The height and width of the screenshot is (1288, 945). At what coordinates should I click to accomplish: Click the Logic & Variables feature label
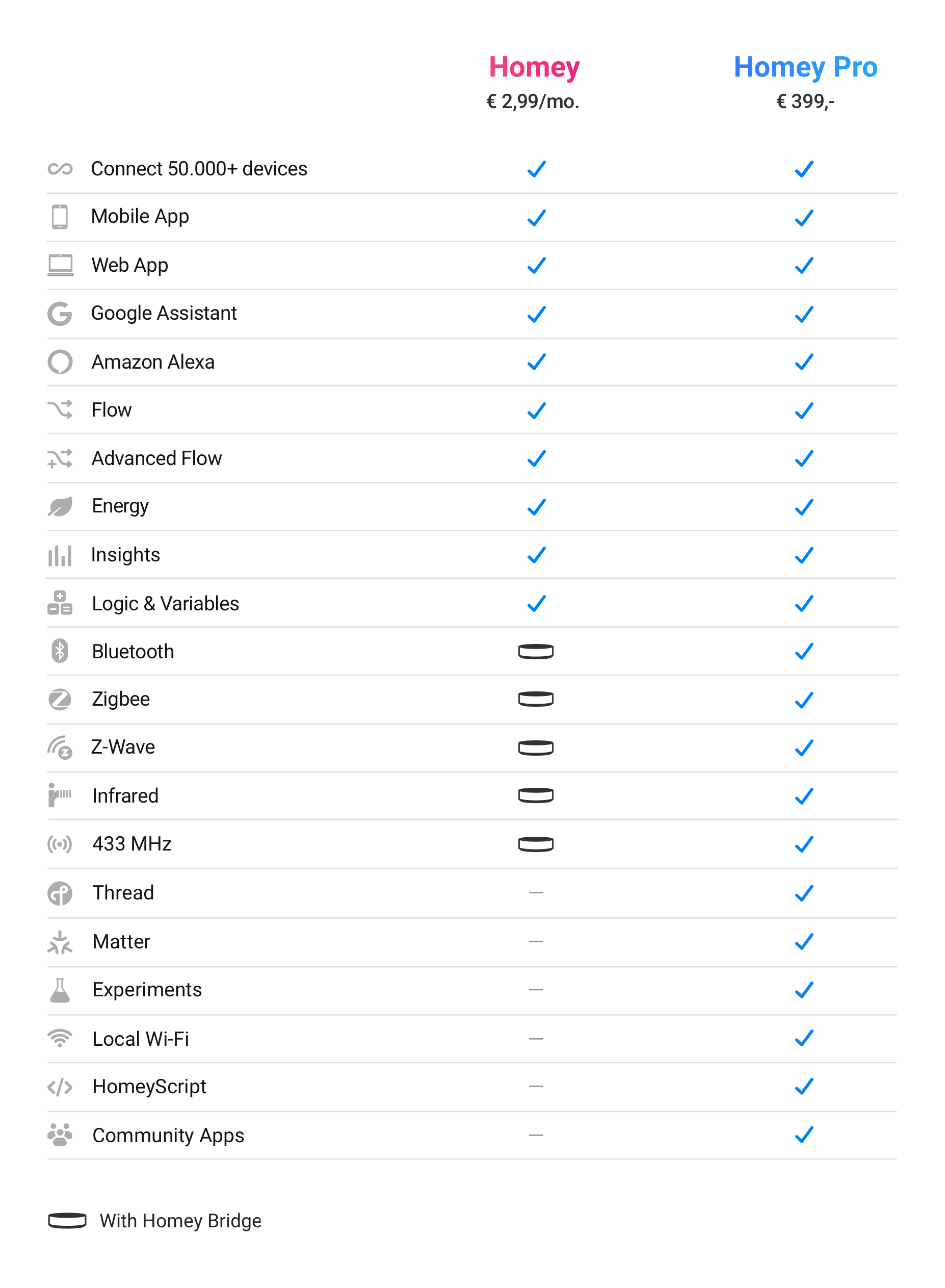(165, 604)
